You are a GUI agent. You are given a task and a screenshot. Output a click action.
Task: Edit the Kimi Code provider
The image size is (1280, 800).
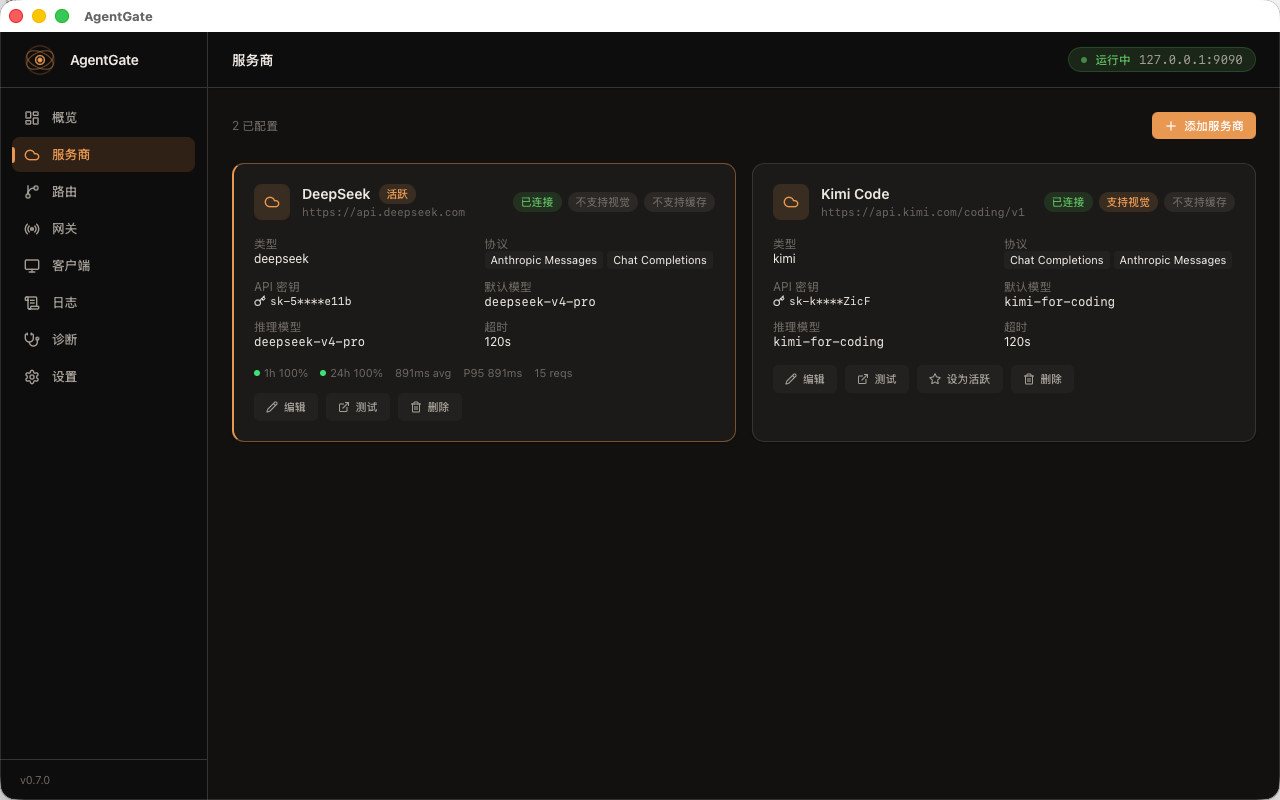[x=805, y=379]
